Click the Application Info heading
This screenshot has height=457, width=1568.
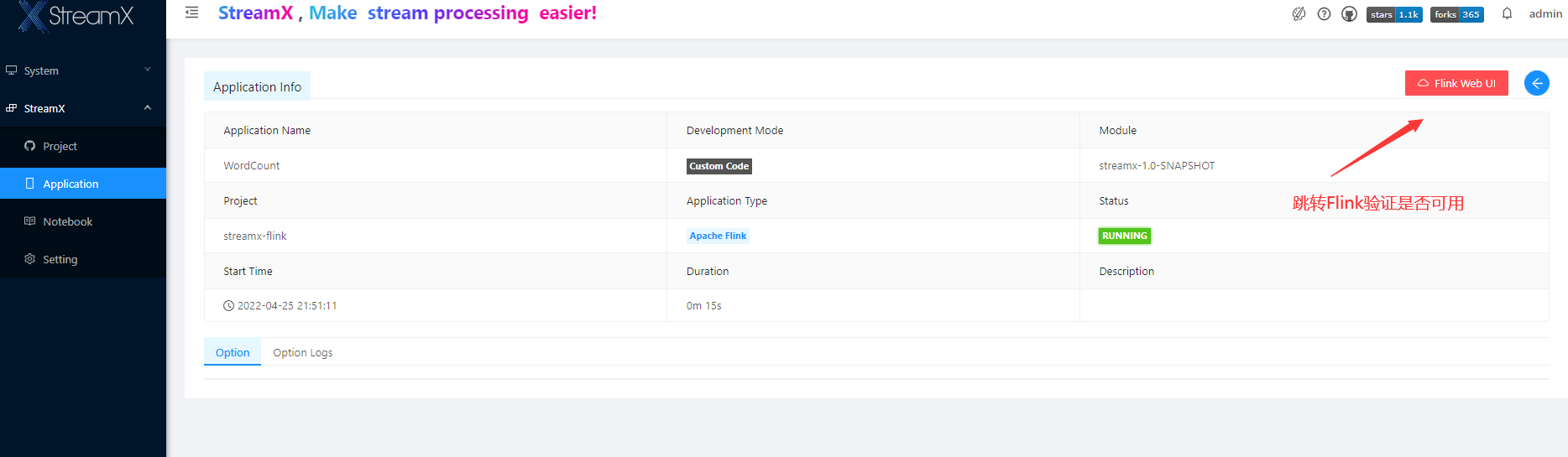click(257, 86)
